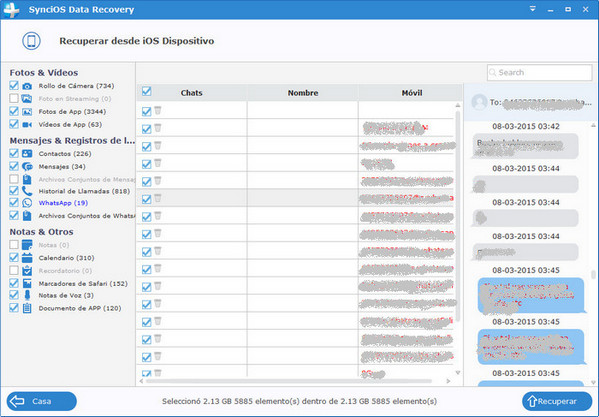Toggle the Fotos de App checkbox

click(x=14, y=111)
